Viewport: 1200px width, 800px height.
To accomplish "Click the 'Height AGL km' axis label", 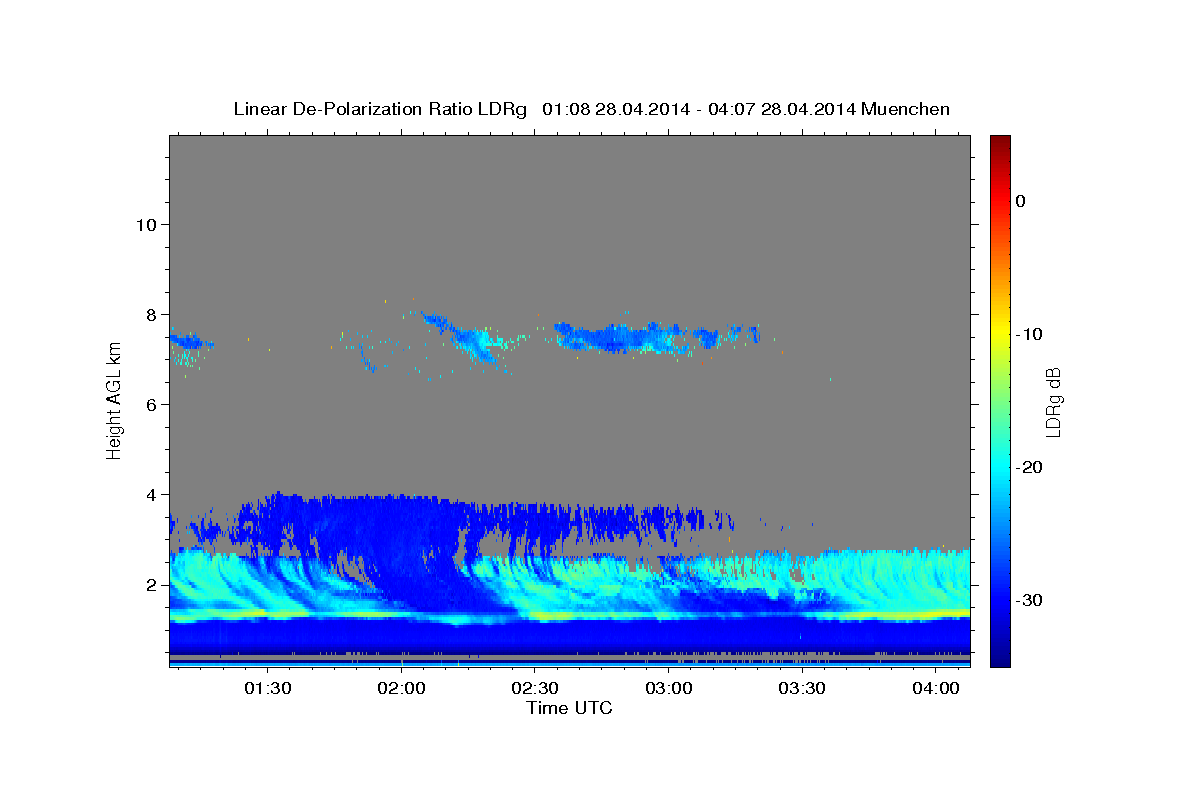I will [x=114, y=402].
